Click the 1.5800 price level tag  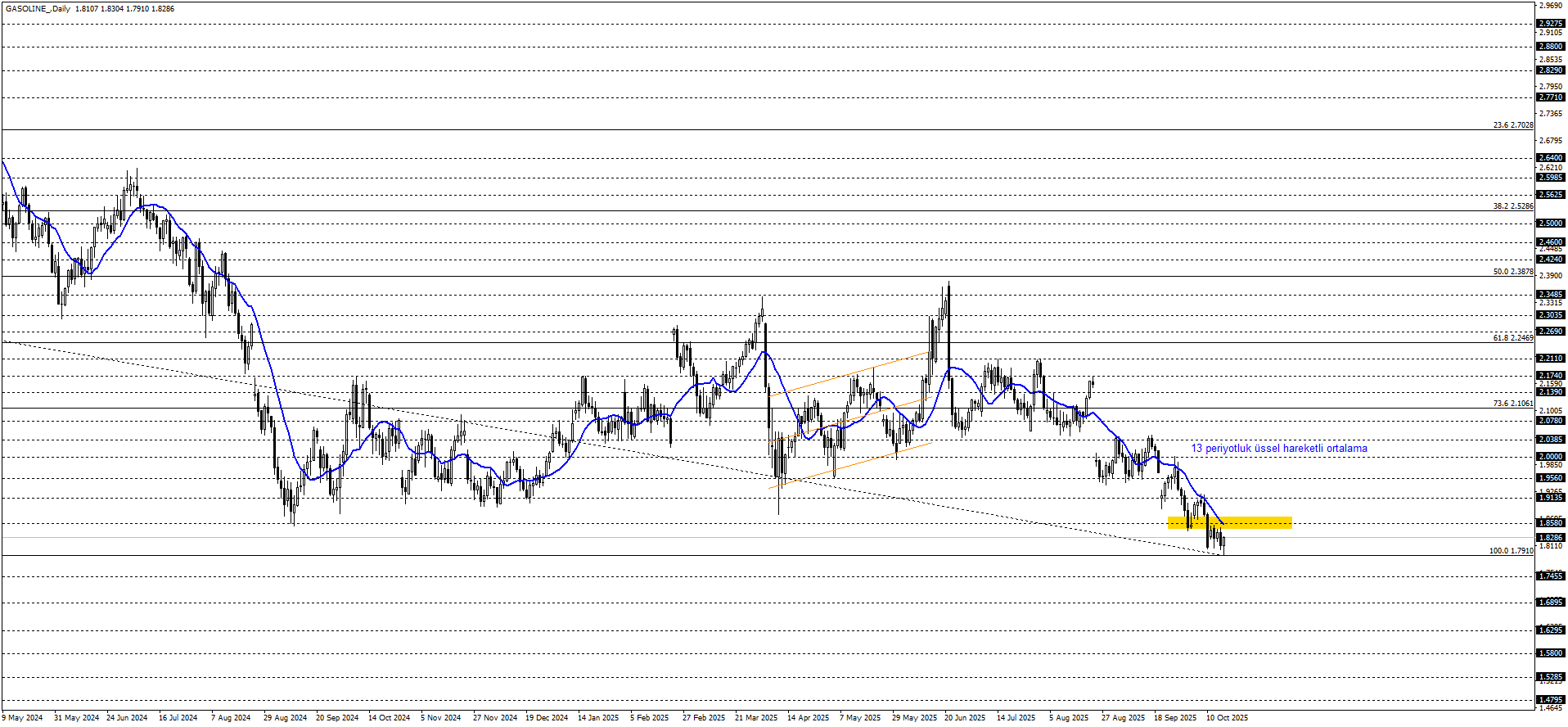click(x=1551, y=653)
